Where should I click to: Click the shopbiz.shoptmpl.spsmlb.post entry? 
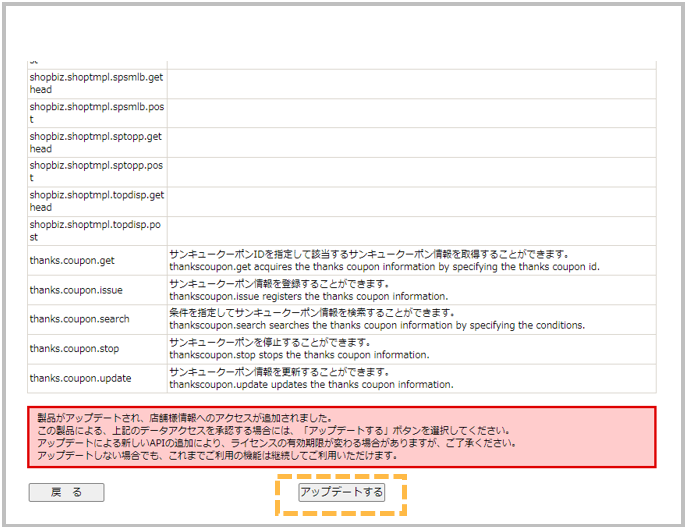tap(96, 112)
